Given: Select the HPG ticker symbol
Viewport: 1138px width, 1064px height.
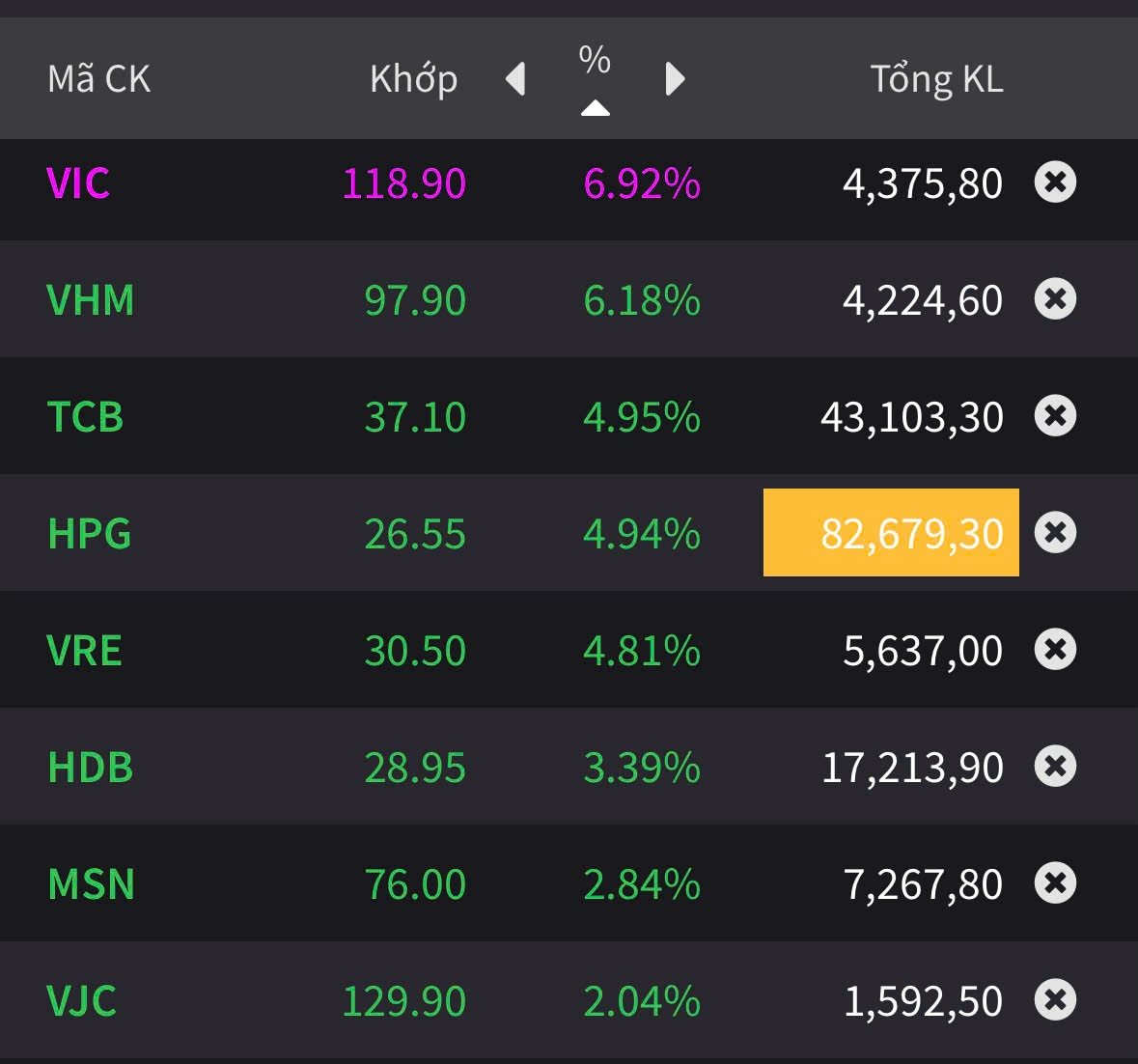Looking at the screenshot, I should (90, 534).
